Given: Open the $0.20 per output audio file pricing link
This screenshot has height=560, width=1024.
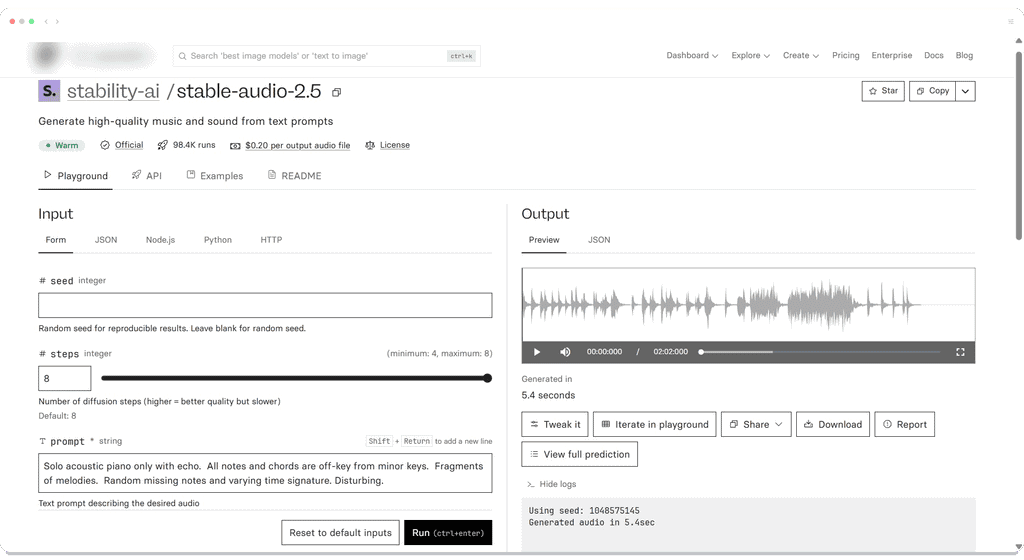Looking at the screenshot, I should (298, 146).
